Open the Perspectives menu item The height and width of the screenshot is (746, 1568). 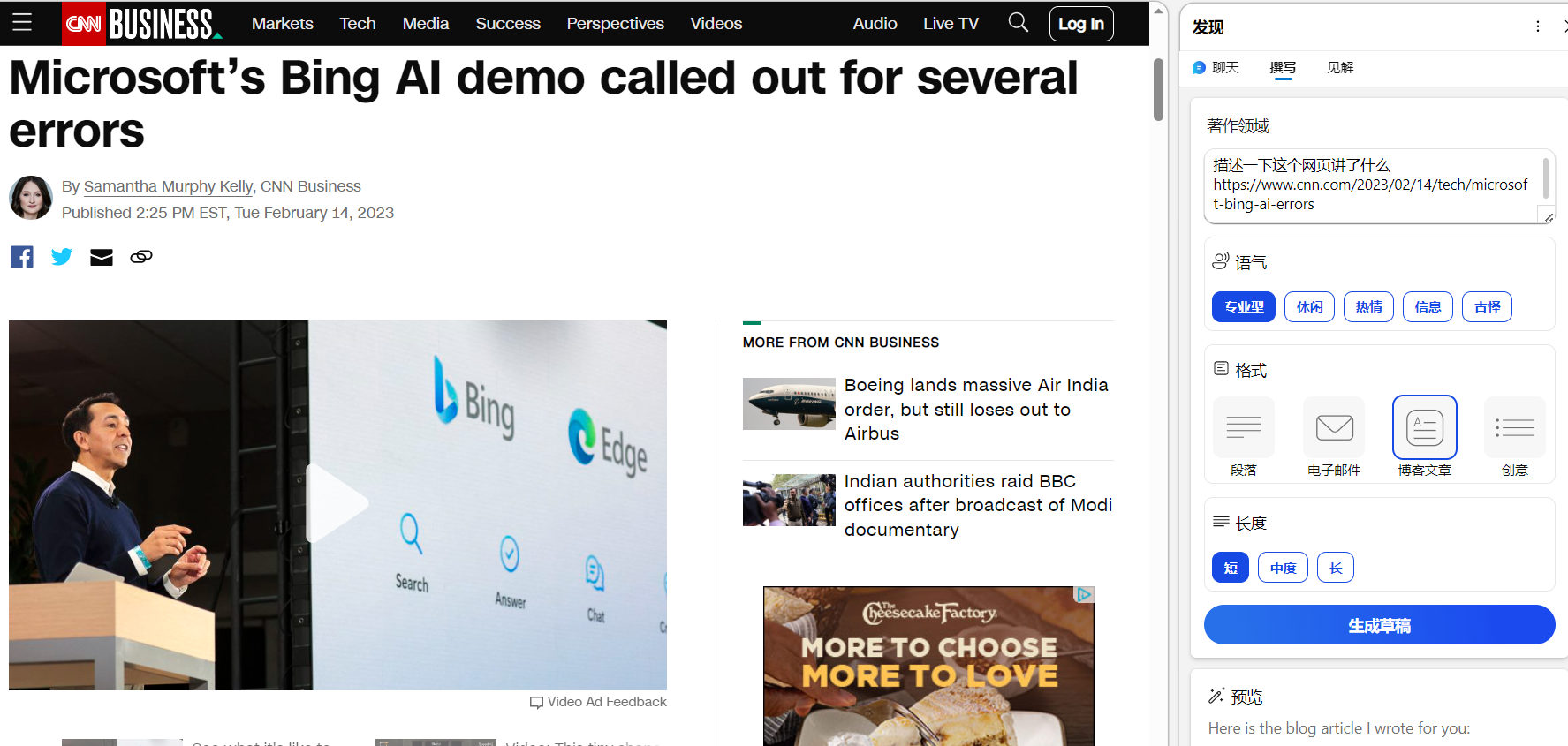click(616, 24)
